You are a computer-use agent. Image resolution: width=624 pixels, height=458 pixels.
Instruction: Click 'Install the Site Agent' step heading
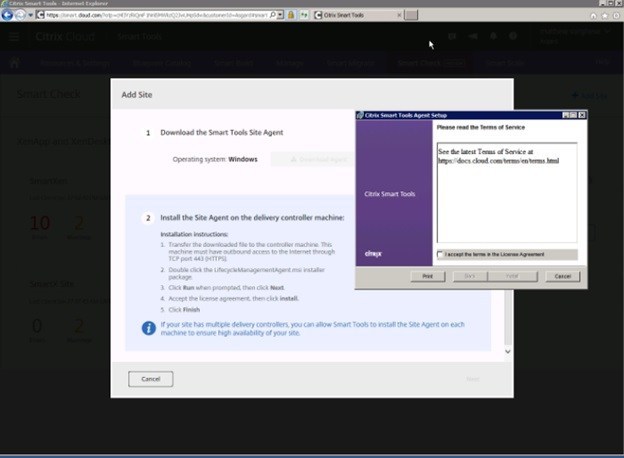tap(252, 218)
